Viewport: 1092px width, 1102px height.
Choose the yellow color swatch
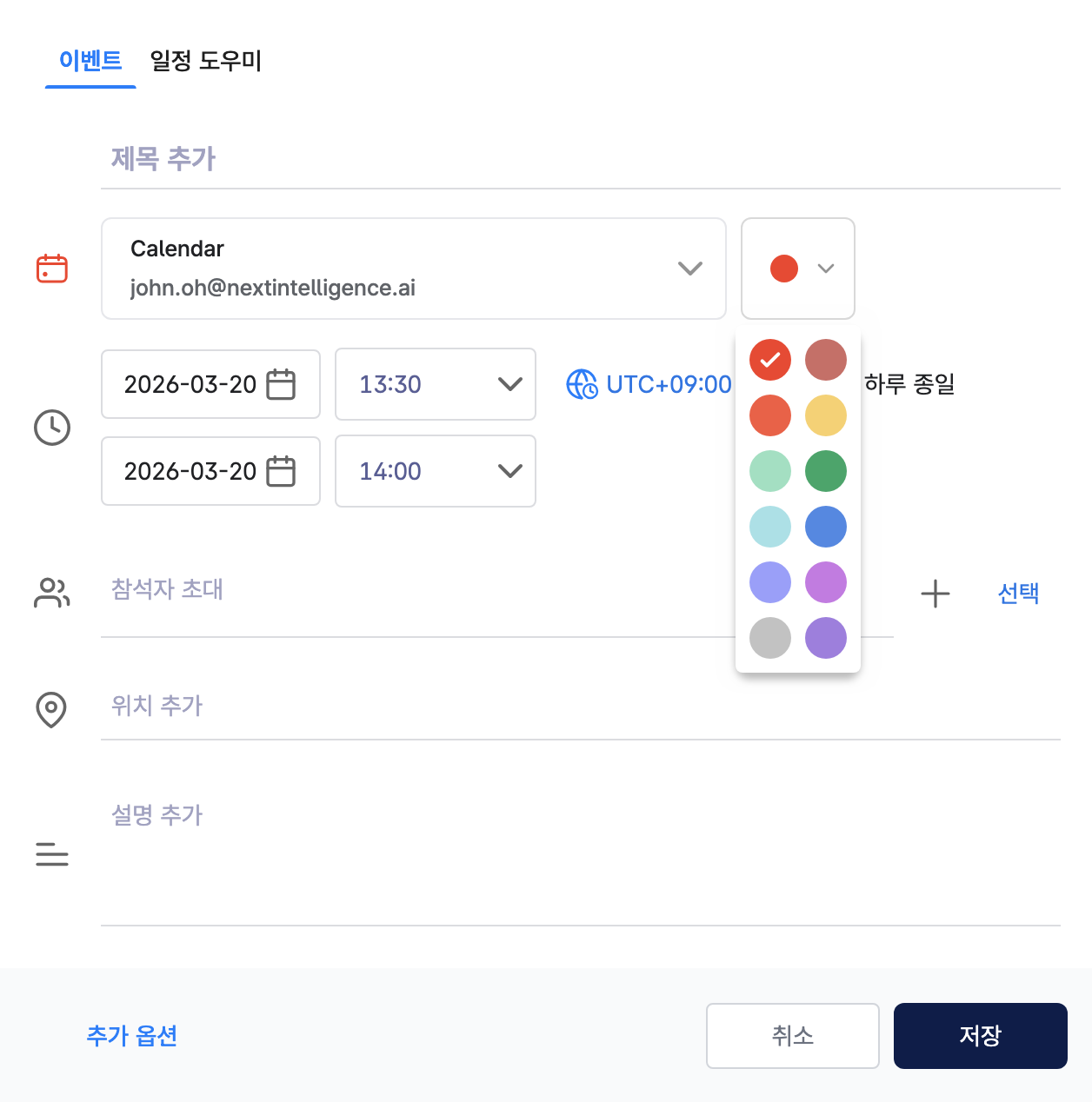826,415
